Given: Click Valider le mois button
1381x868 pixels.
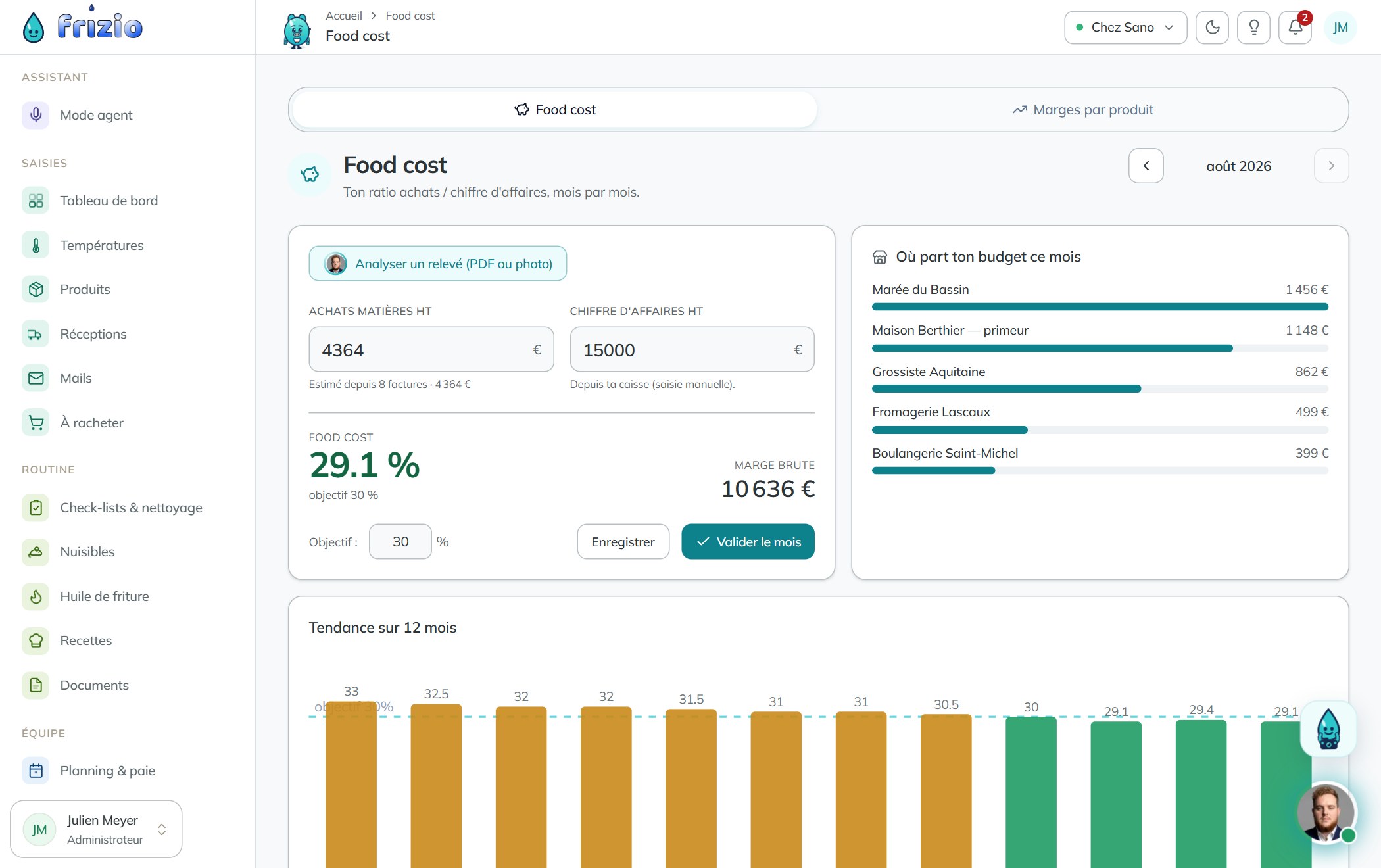Looking at the screenshot, I should point(748,542).
